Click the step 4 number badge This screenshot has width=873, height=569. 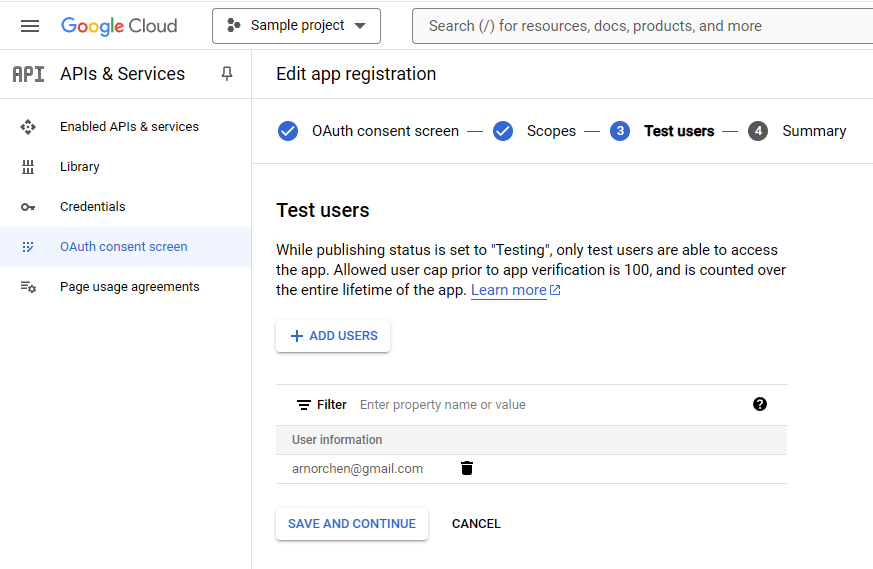(758, 131)
